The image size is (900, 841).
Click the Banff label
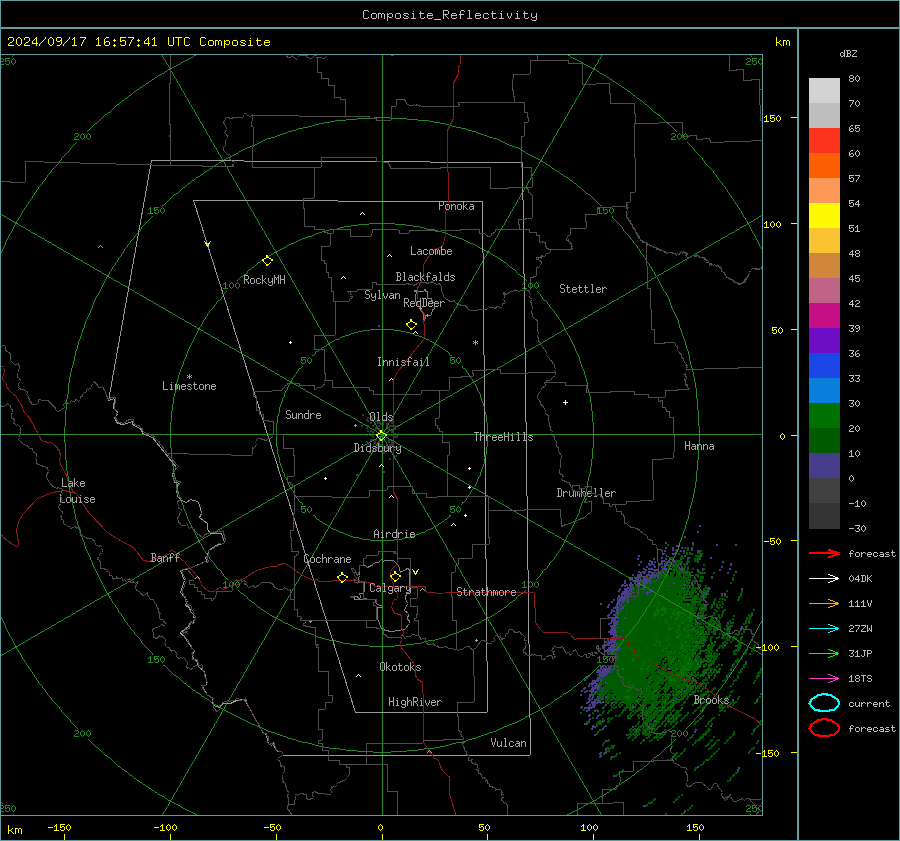coord(165,558)
